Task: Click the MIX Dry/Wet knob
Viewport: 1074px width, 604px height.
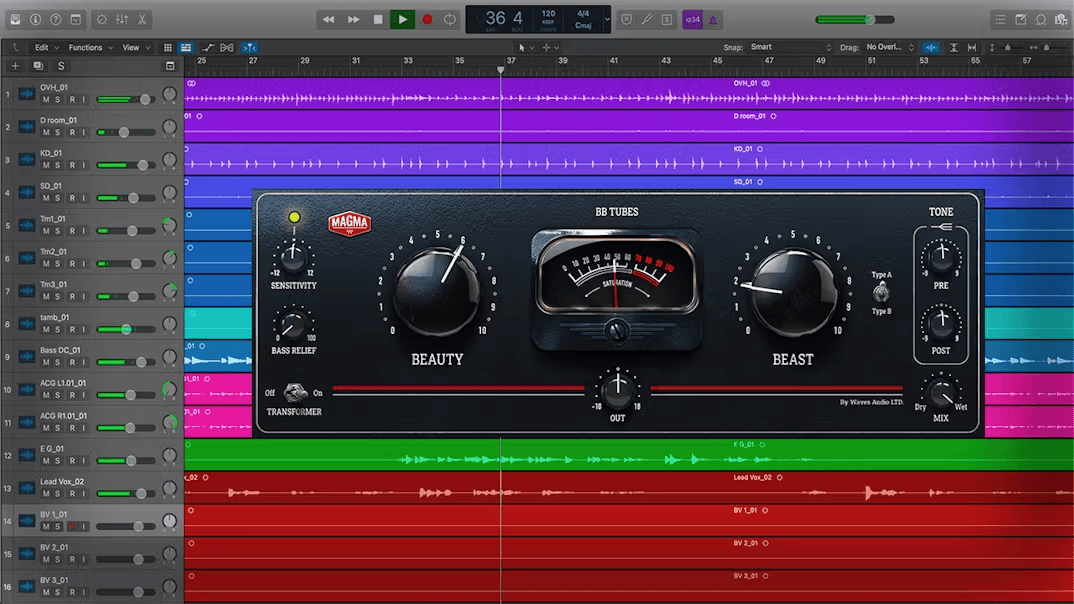Action: 940,392
